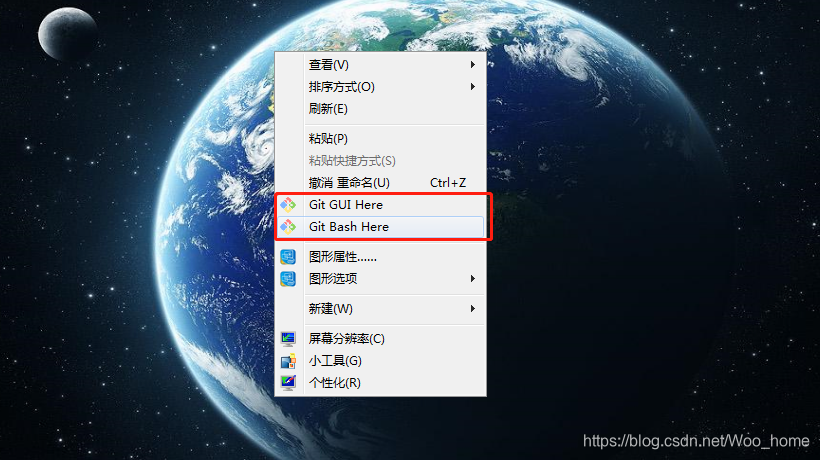Open 屏幕分辨率(C) settings
Screen dimensions: 820x460
(380, 339)
